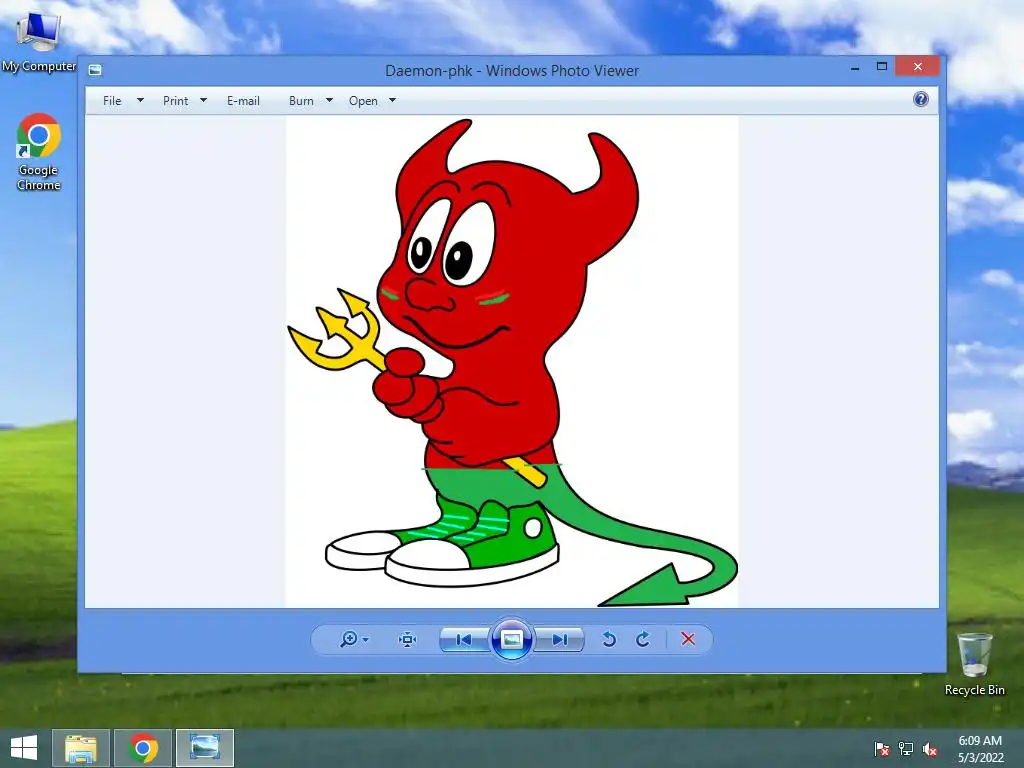
Task: Click the magnifier zoom icon
Action: [349, 639]
